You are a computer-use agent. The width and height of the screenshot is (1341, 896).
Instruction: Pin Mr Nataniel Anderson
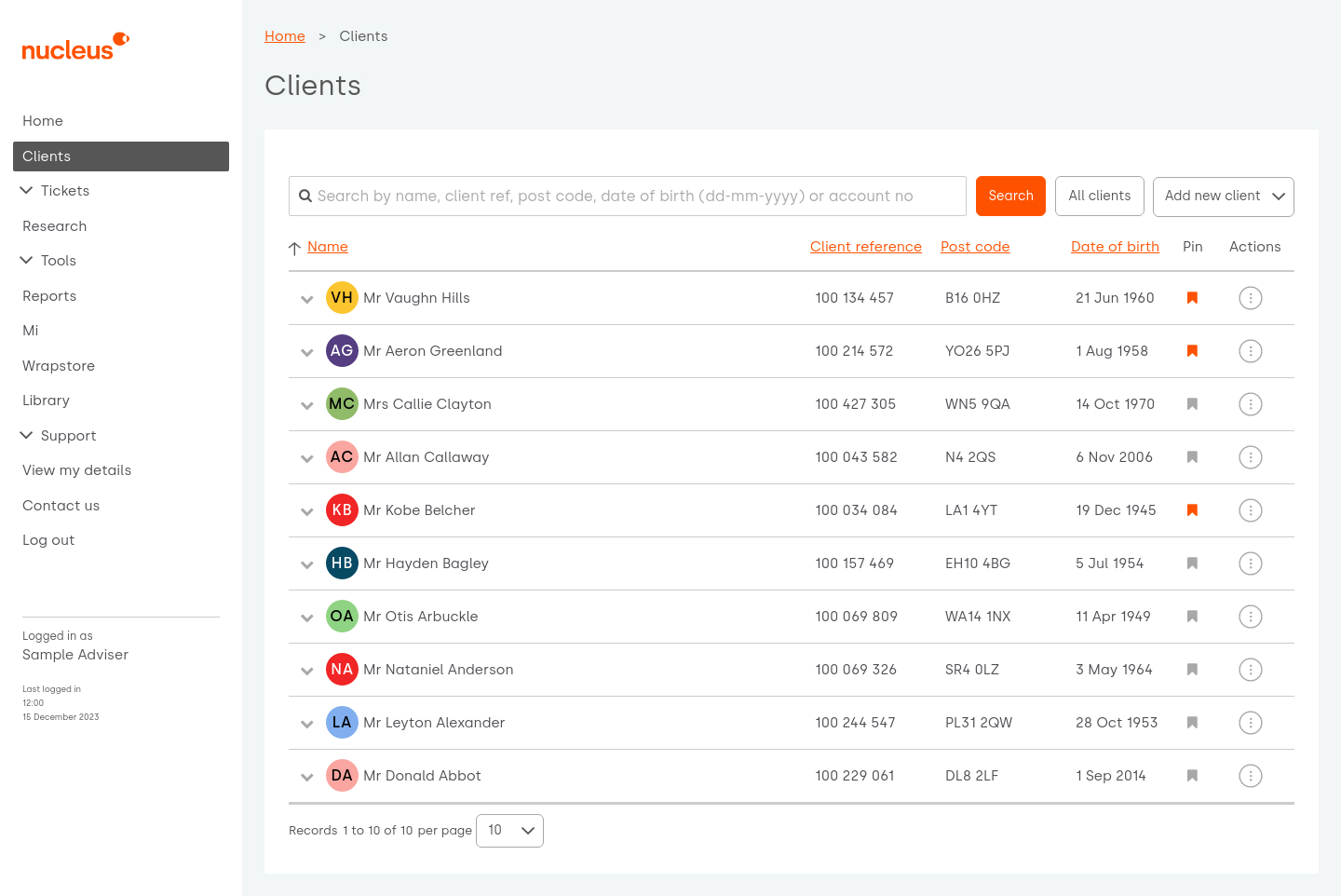tap(1192, 670)
